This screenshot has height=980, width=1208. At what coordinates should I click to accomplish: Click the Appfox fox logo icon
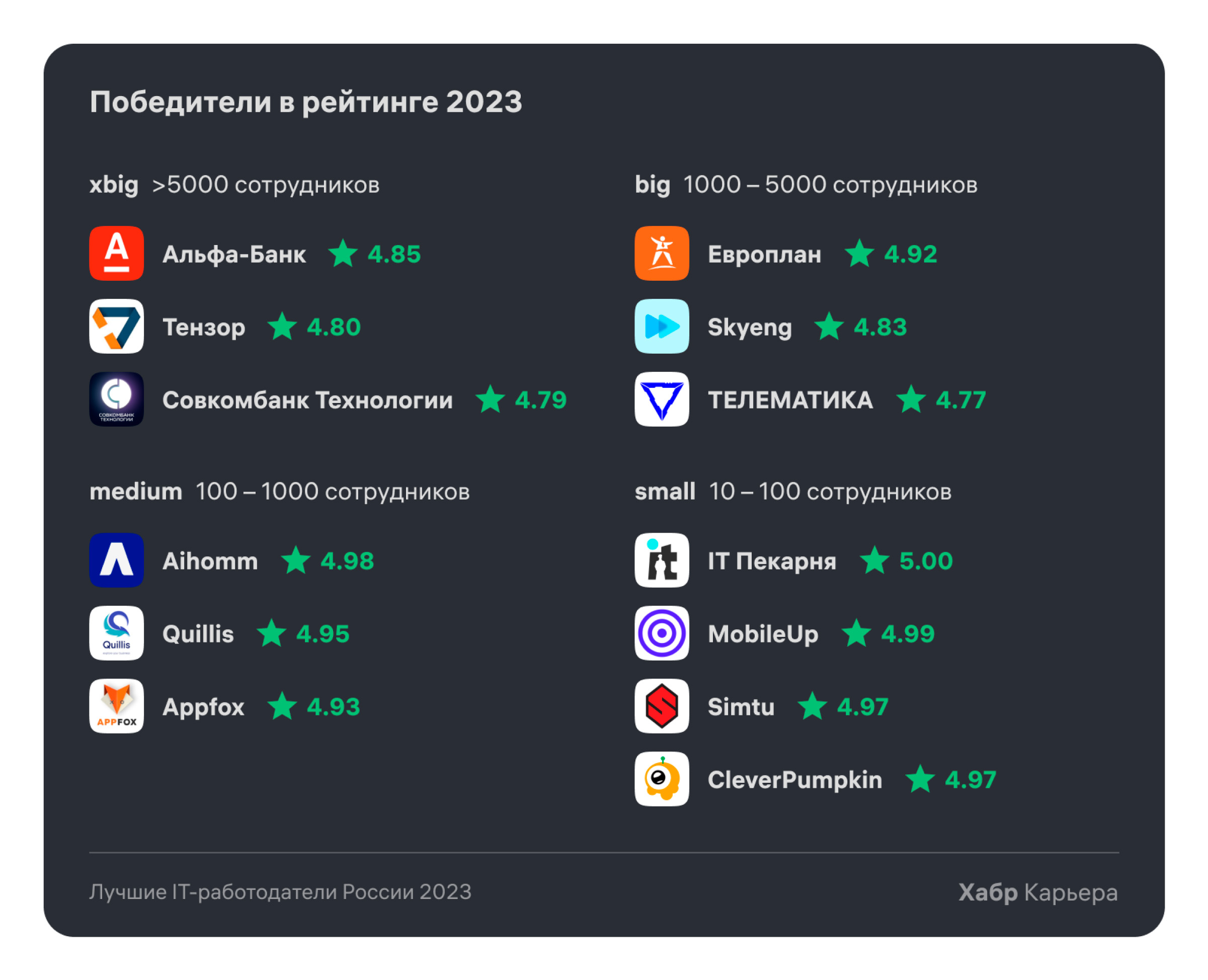[116, 706]
